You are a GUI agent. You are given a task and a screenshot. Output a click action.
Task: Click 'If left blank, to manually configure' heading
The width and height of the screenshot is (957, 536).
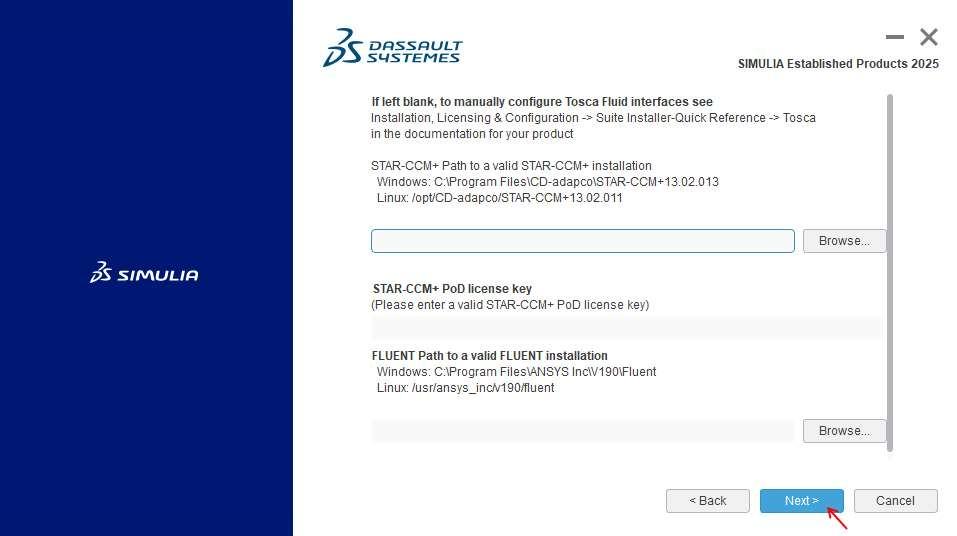542,102
